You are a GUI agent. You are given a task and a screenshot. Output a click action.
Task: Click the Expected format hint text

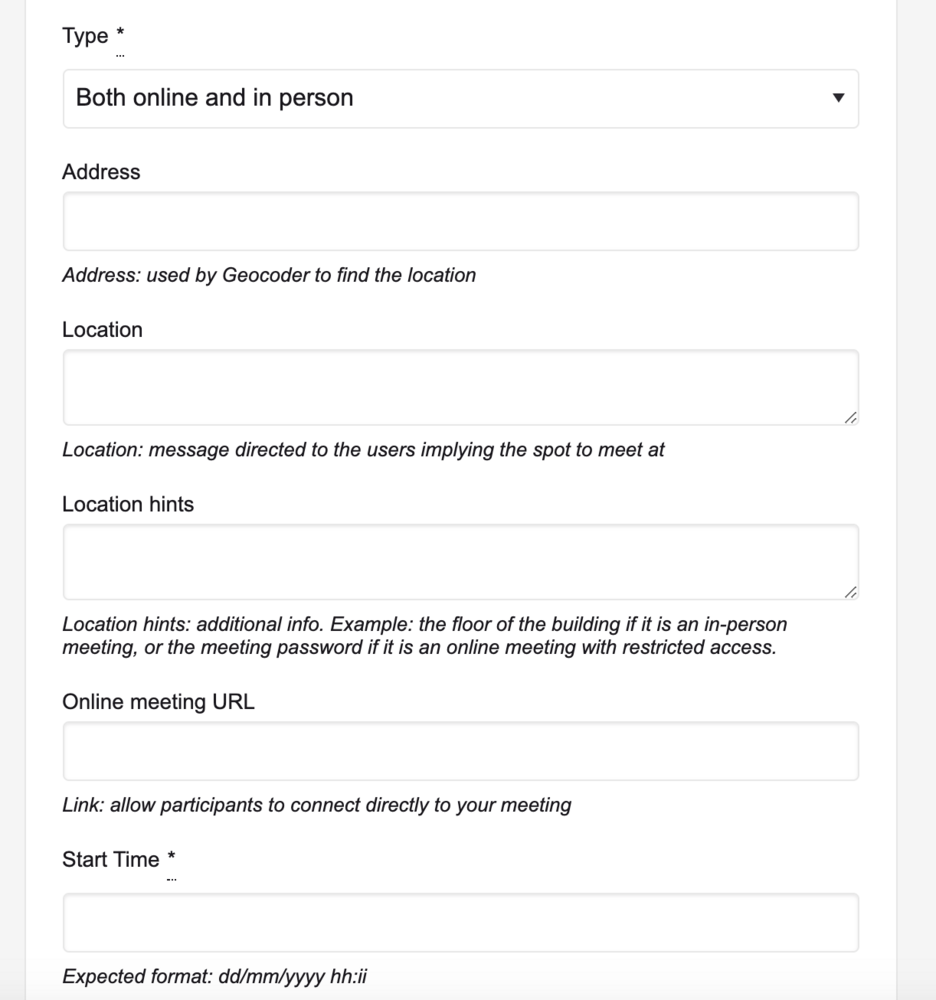(x=214, y=976)
